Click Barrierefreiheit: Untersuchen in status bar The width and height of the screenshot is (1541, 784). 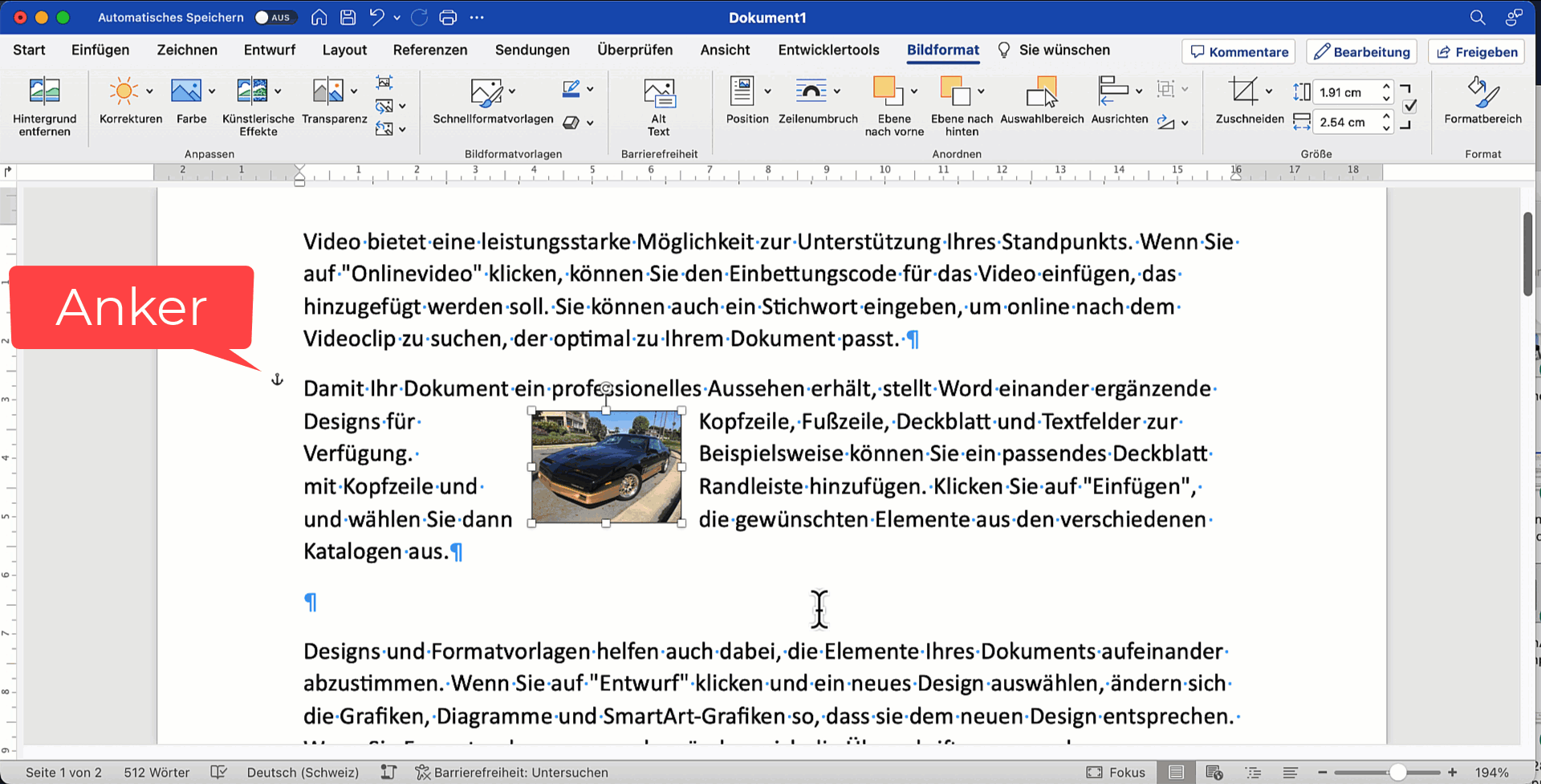[x=511, y=772]
